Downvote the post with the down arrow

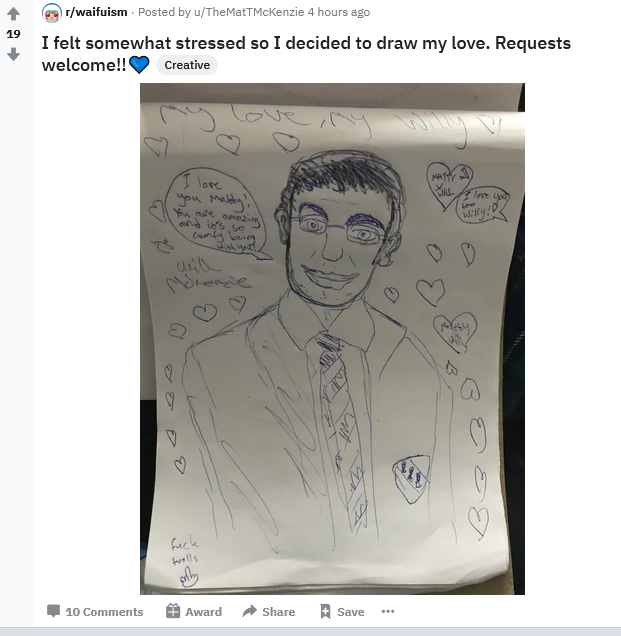[13, 54]
